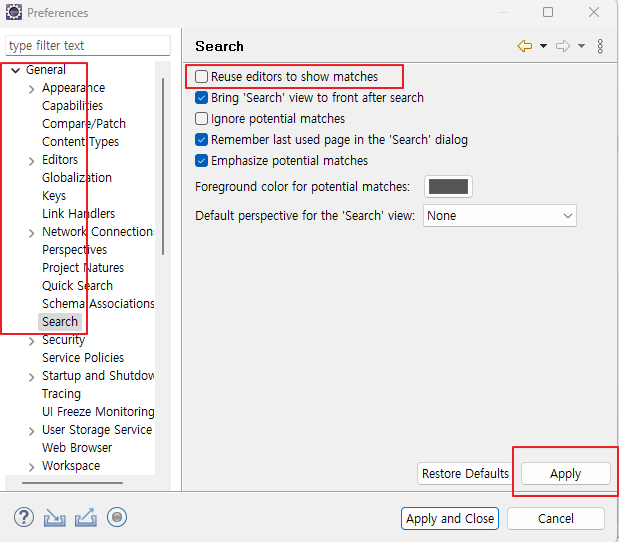Open the three-dot view menu icon
Screen dimensions: 619x542
[x=600, y=46]
